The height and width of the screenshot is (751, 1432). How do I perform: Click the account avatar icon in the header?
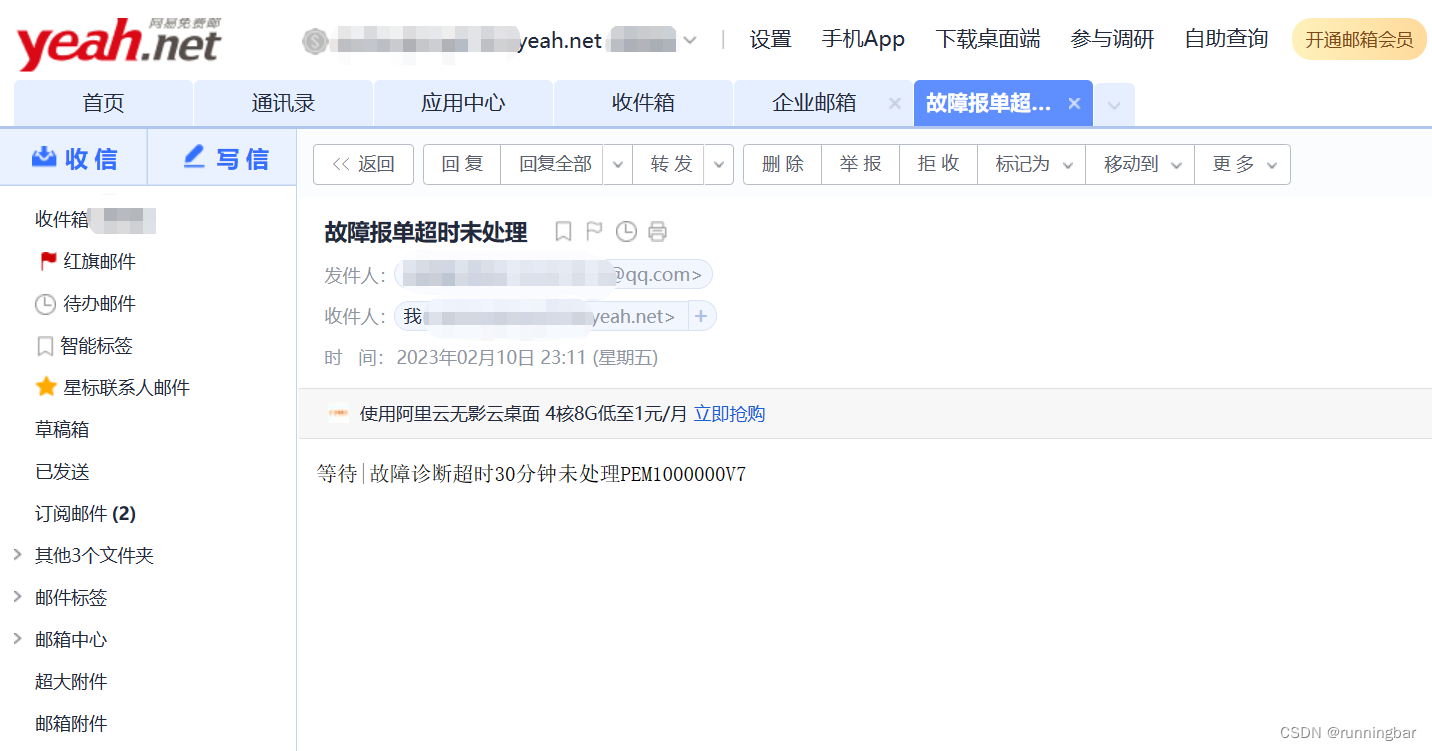point(316,41)
